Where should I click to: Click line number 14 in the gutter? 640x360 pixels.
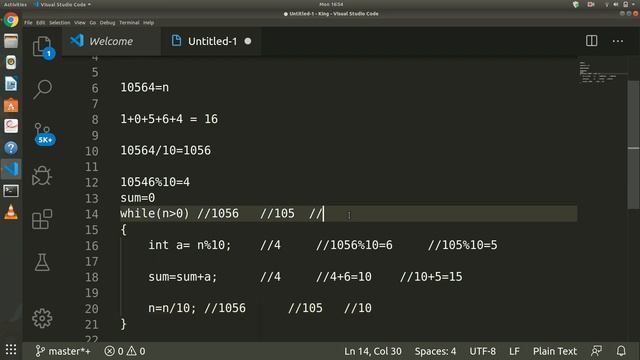[x=92, y=214]
